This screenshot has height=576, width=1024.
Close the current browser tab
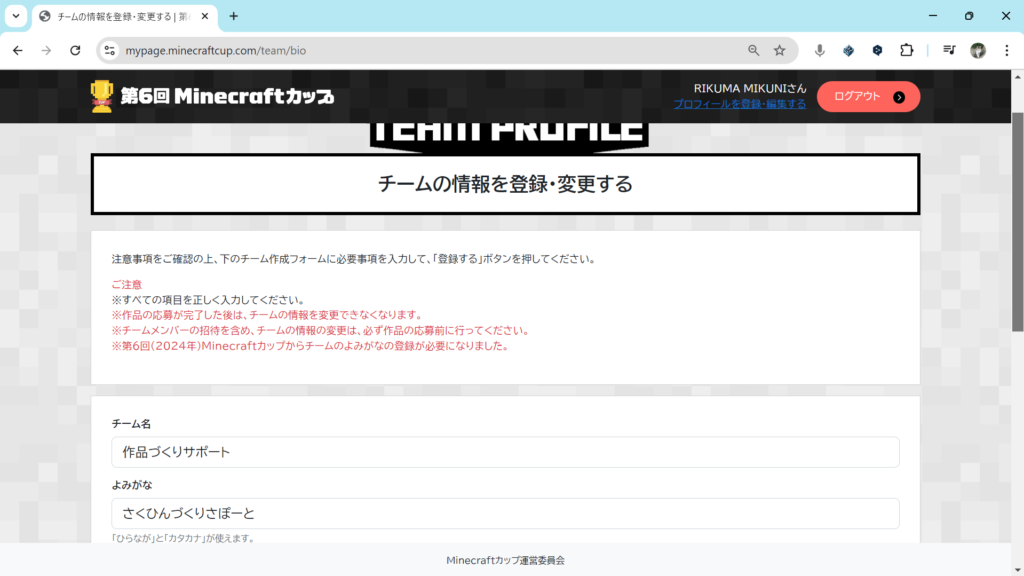coord(205,16)
